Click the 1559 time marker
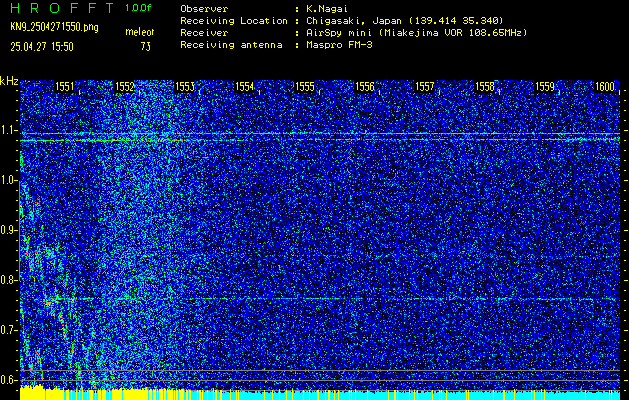Screen dimensions: 629x400 point(545,87)
